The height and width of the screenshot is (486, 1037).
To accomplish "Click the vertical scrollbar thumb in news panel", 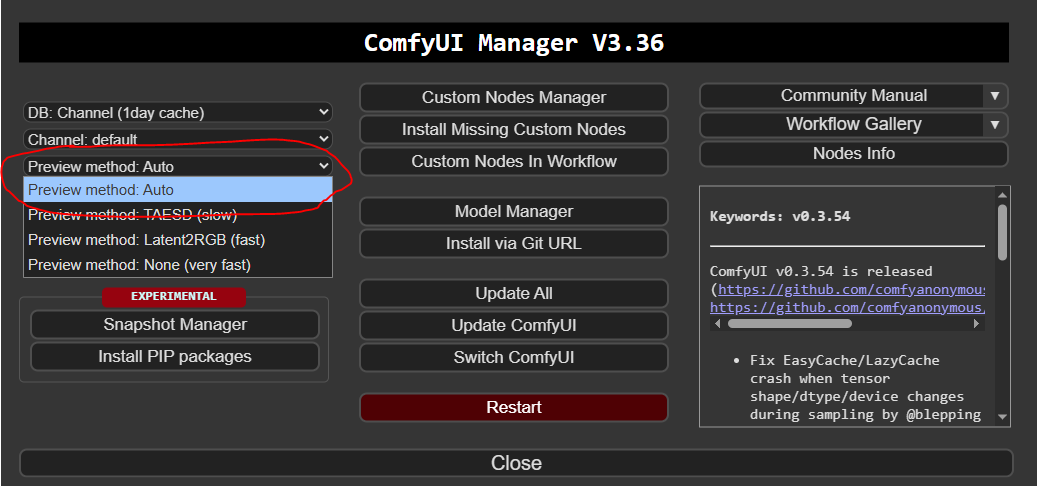I will point(1002,232).
